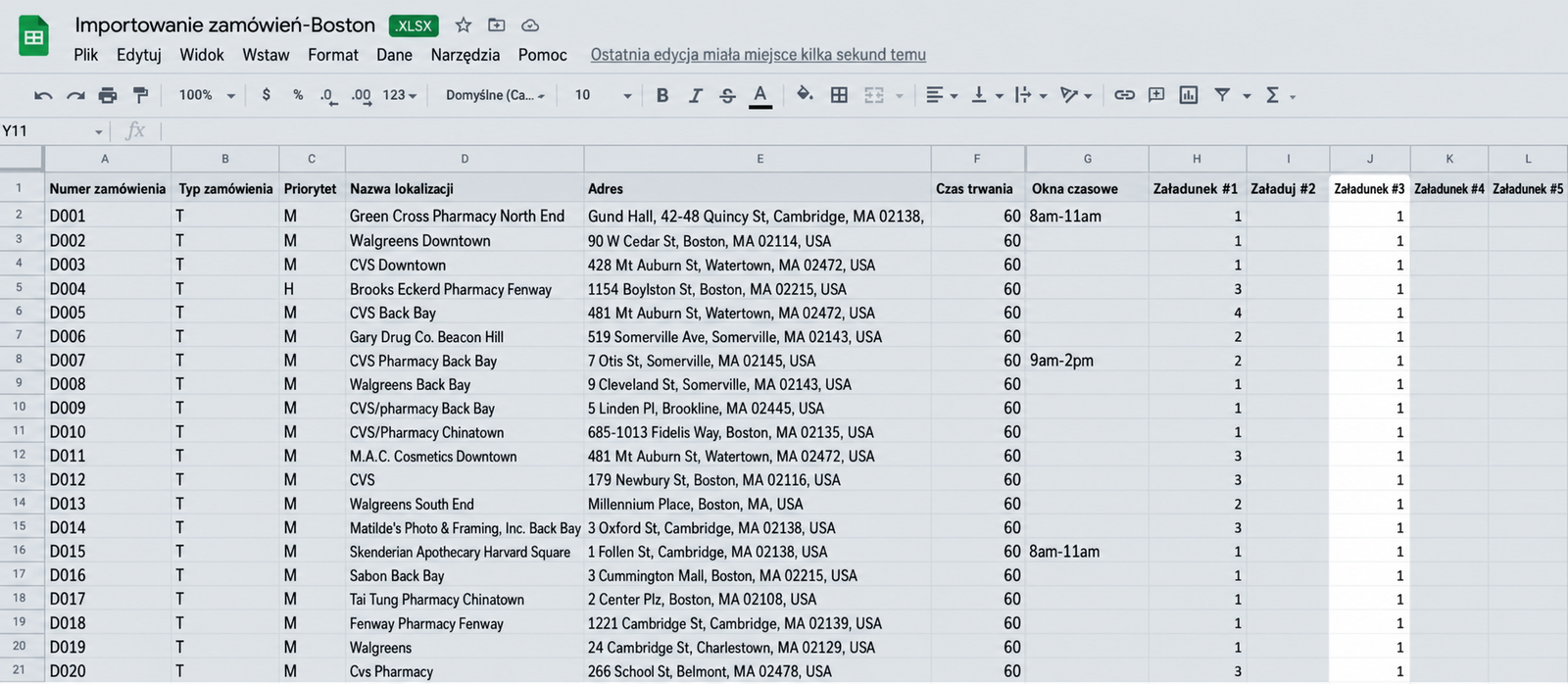Click the select-all corner box

22,158
